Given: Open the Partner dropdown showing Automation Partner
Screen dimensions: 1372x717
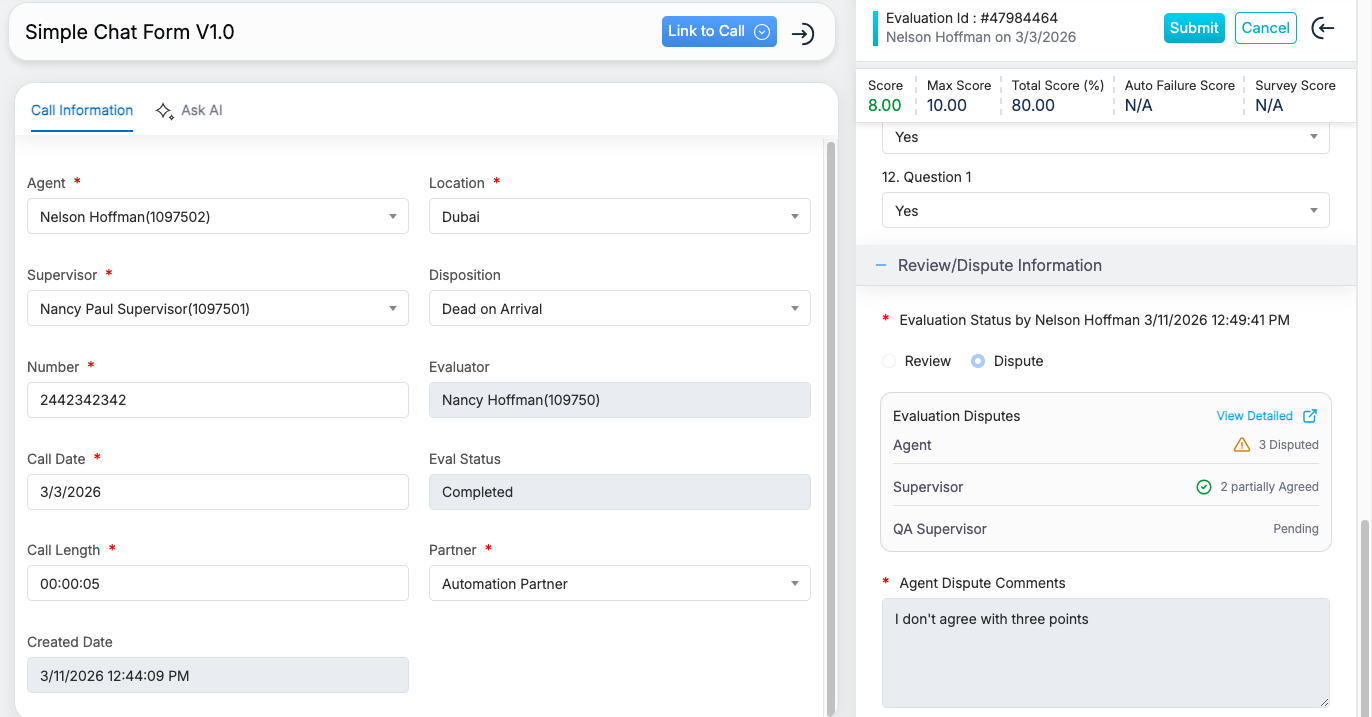Looking at the screenshot, I should tap(619, 584).
